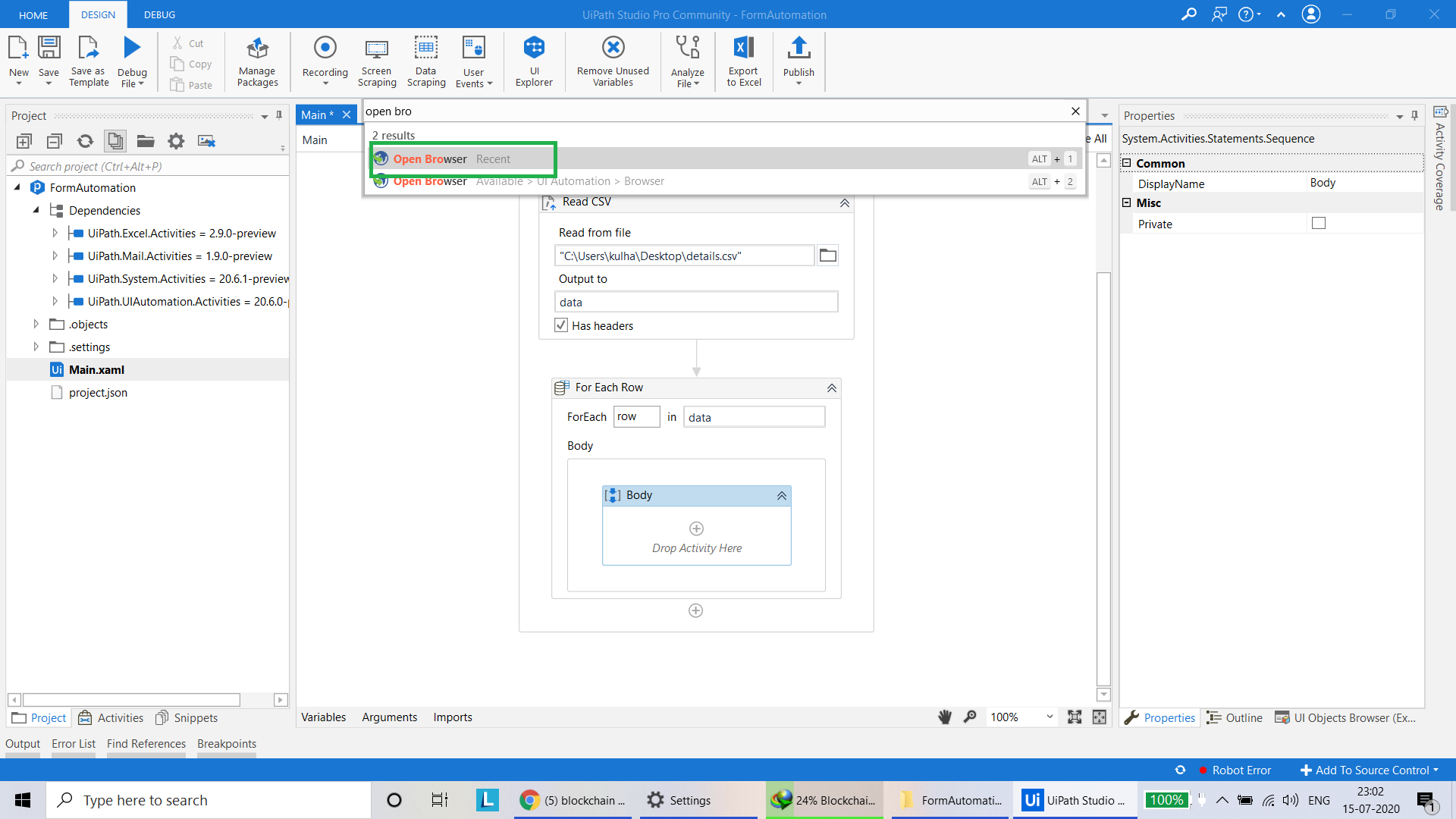Collapse the For Each Row activity

pyautogui.click(x=832, y=388)
